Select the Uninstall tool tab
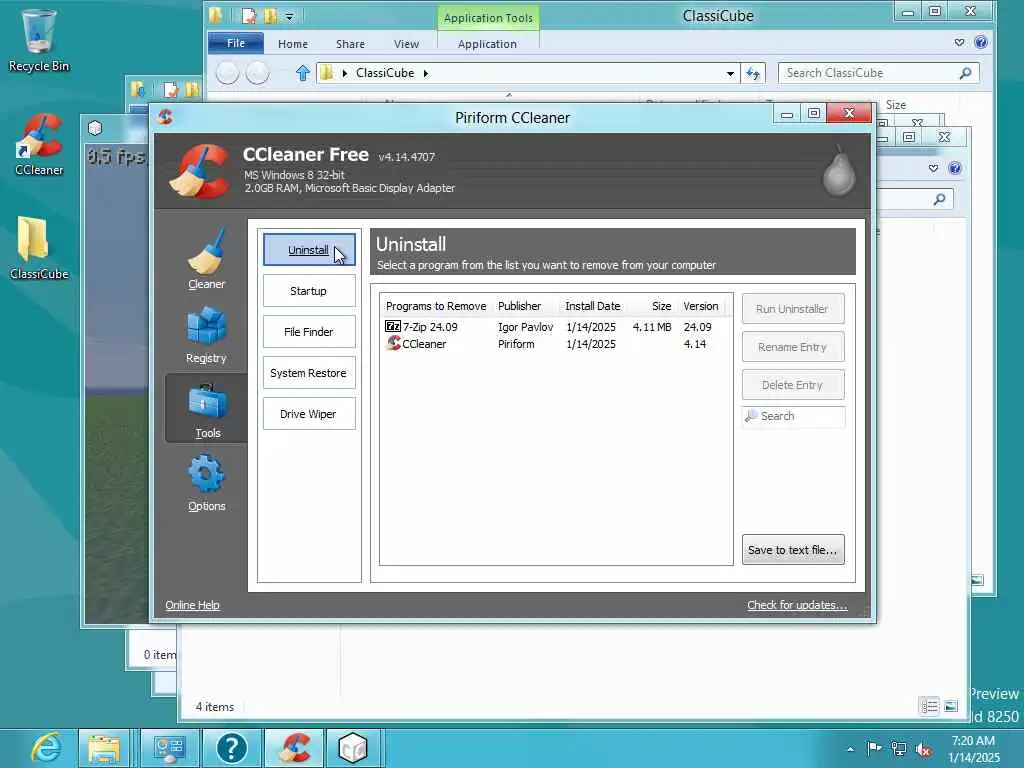1024x768 pixels. pos(309,250)
